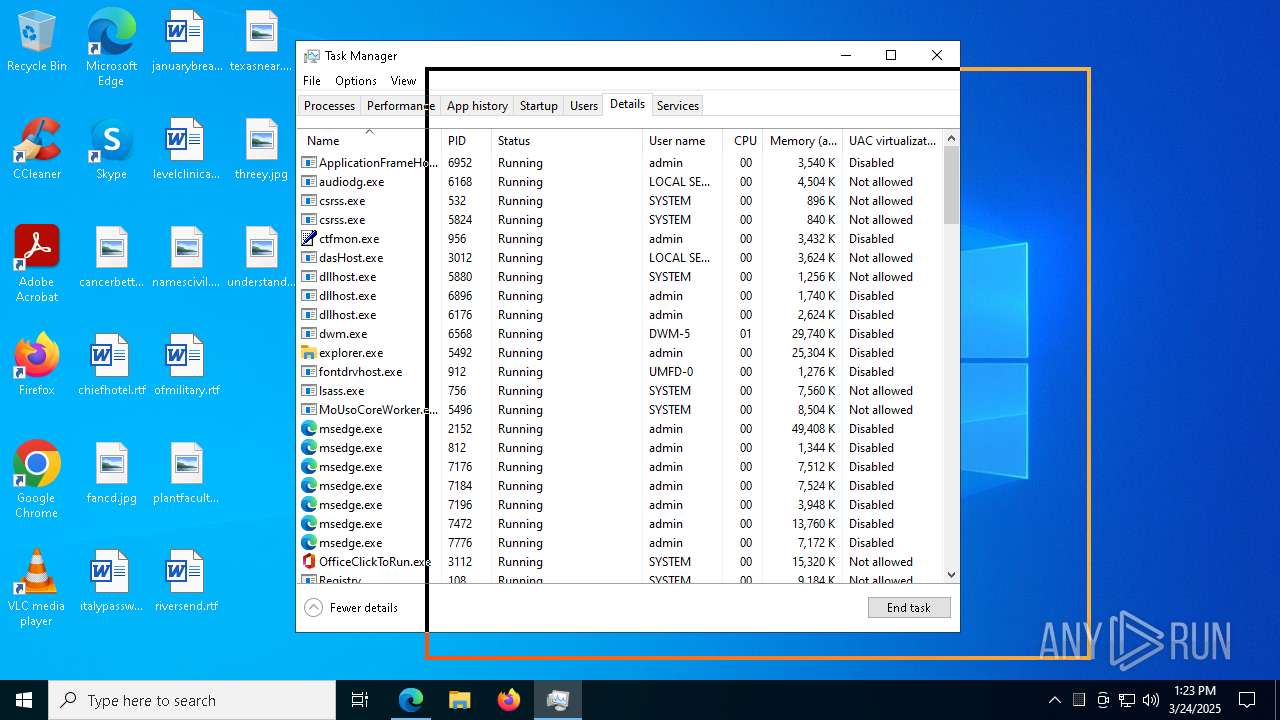Select the CCleaner desktop icon
Image resolution: width=1280 pixels, height=720 pixels.
[x=37, y=150]
